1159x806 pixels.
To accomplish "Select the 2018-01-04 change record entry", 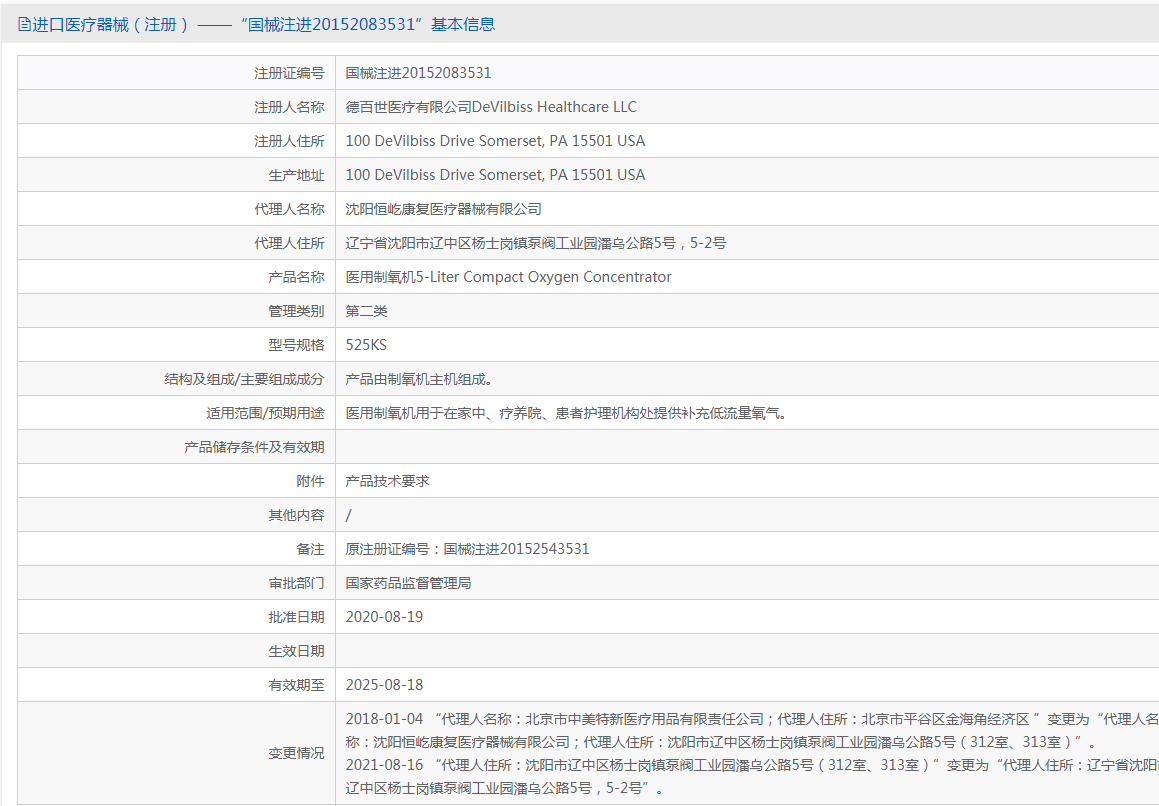I will tap(752, 731).
